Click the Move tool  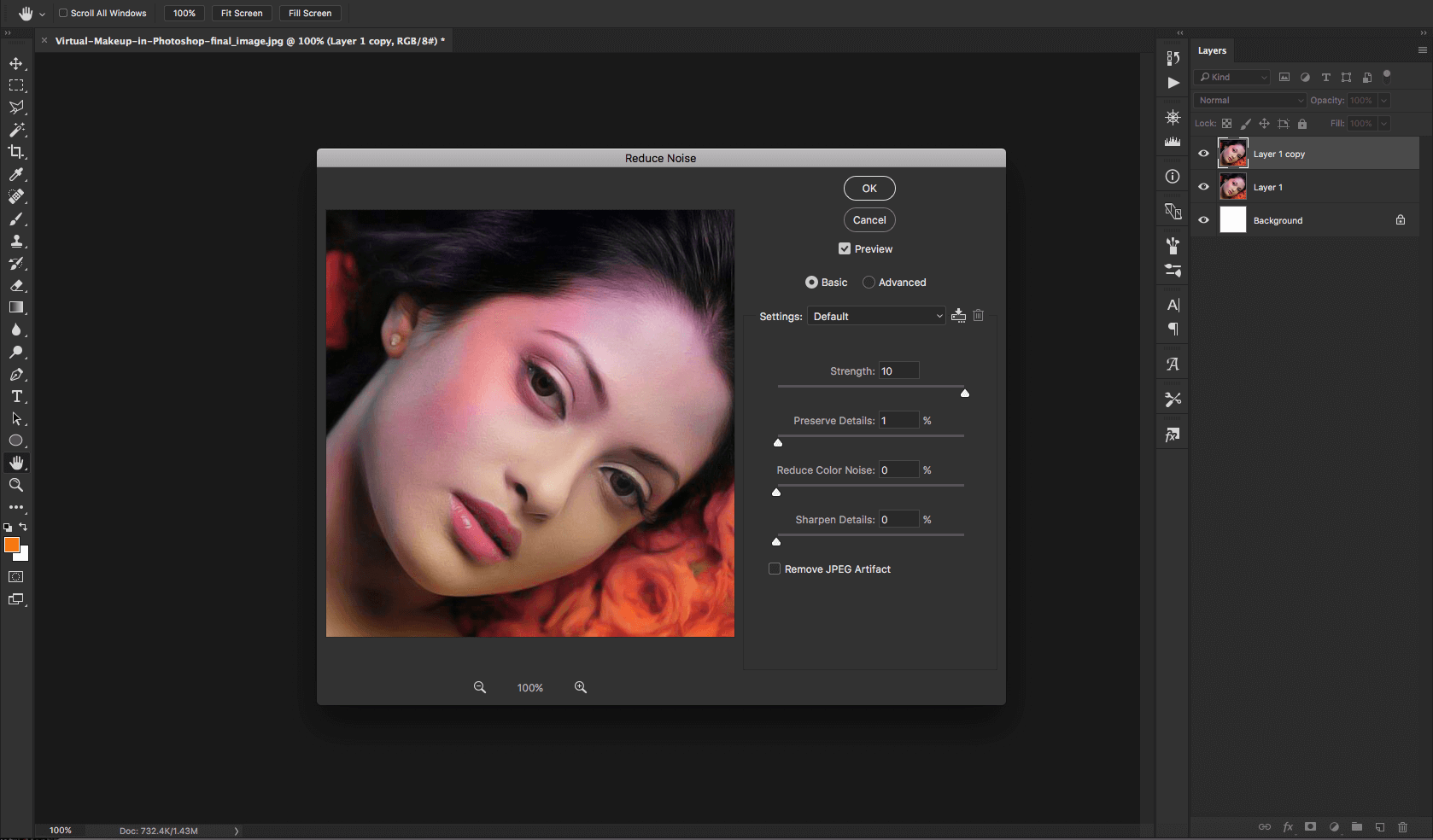click(16, 64)
